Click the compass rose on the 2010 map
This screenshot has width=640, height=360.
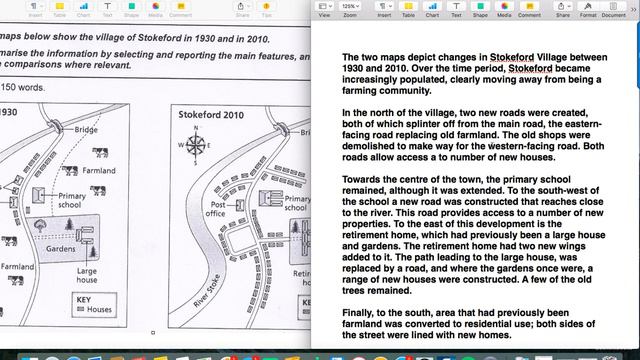click(195, 145)
